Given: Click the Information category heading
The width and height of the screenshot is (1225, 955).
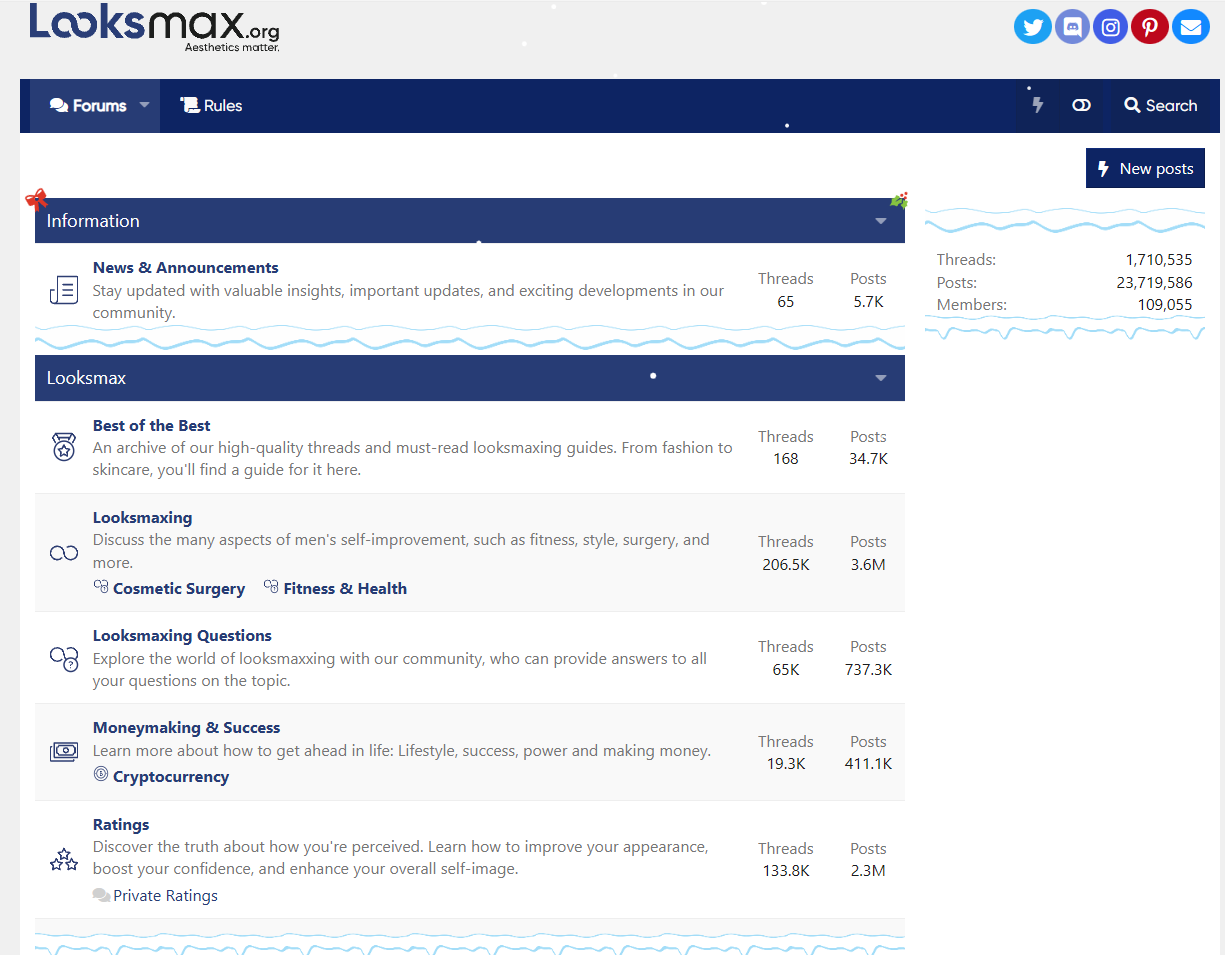Looking at the screenshot, I should 93,221.
